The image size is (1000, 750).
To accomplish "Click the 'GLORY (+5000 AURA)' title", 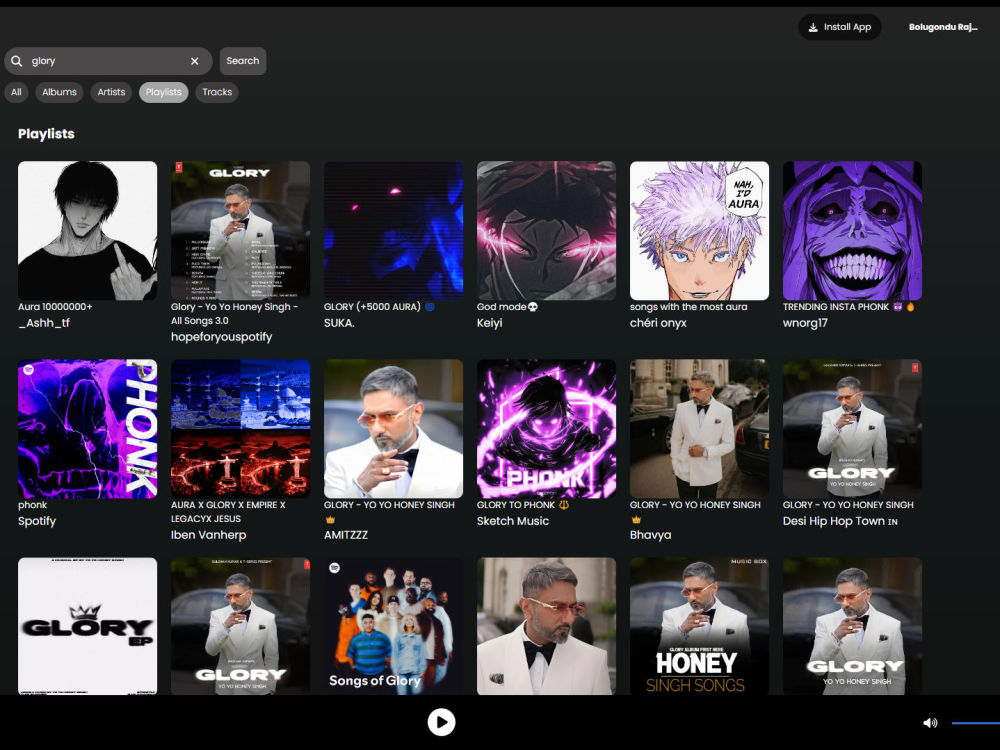I will pos(379,307).
